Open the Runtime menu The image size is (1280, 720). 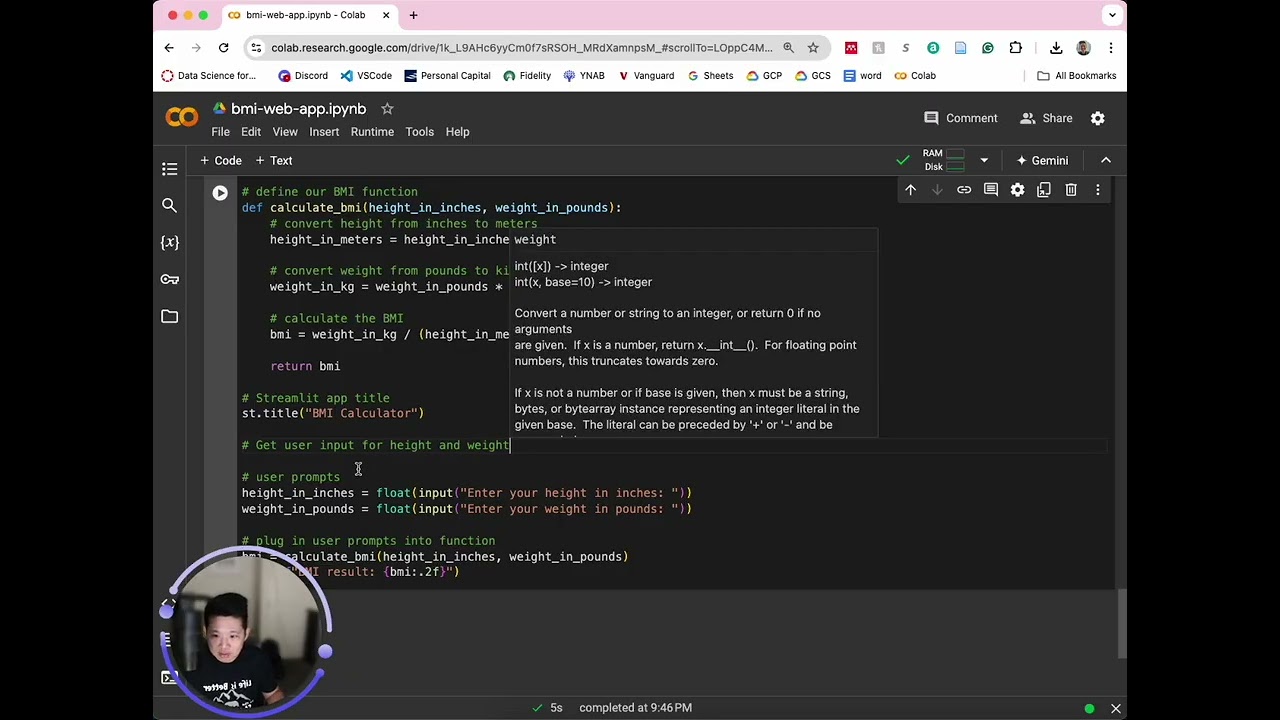point(372,132)
